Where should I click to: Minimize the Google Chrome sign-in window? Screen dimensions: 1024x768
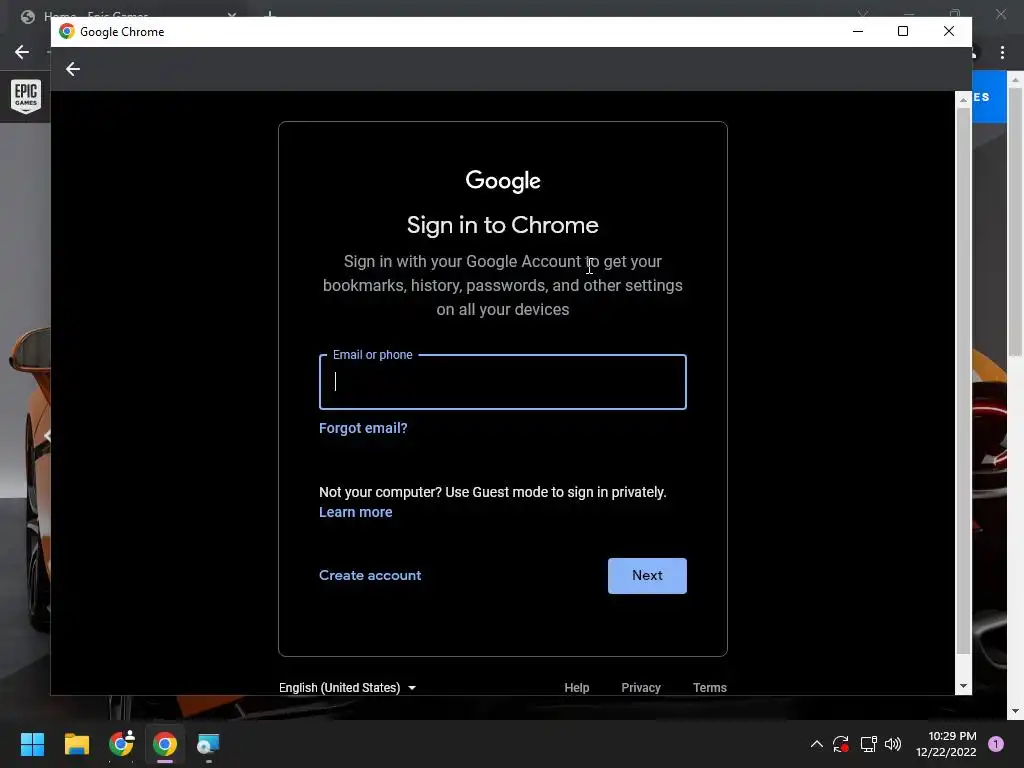click(x=857, y=31)
